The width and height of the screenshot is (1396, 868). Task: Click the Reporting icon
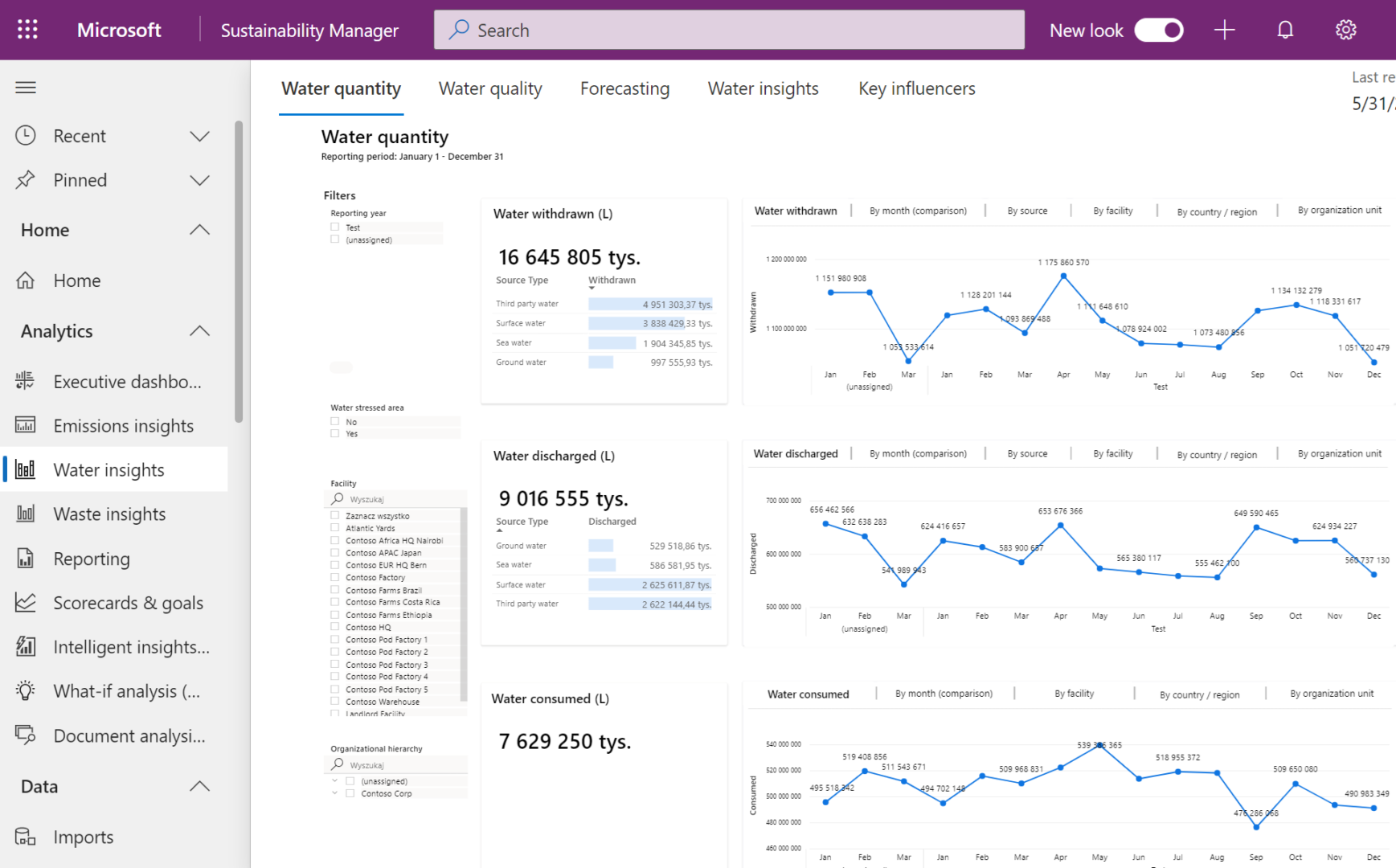(26, 558)
